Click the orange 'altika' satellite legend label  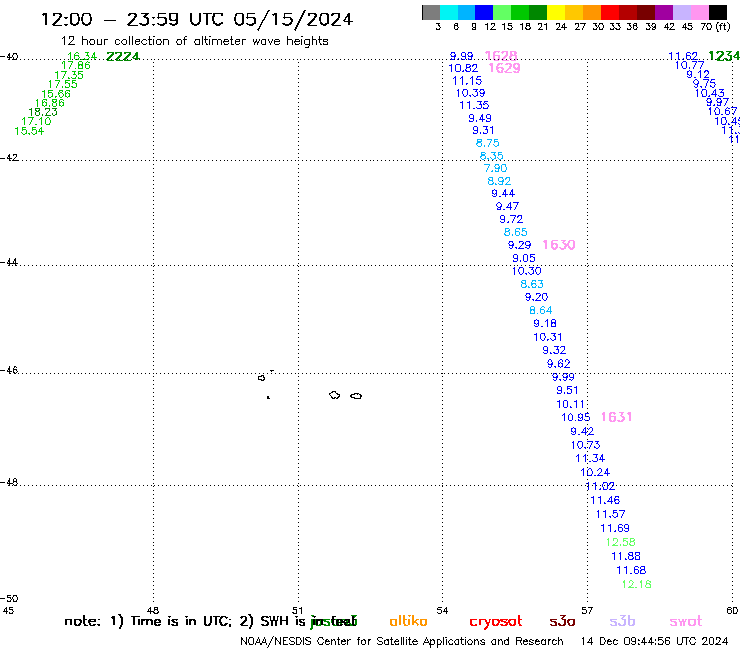click(x=409, y=621)
